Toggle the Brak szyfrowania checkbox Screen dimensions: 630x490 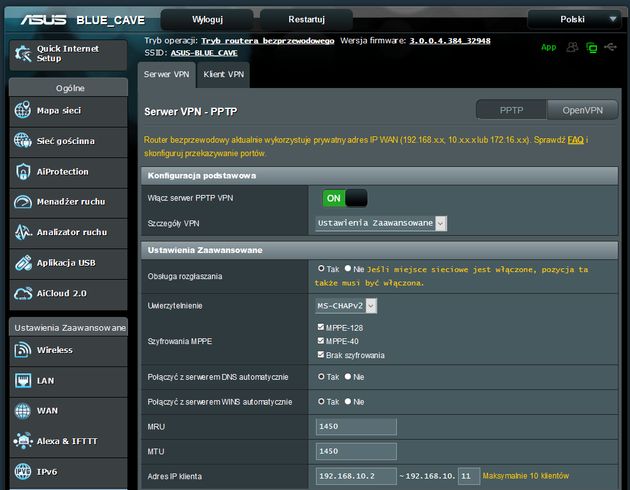321,354
